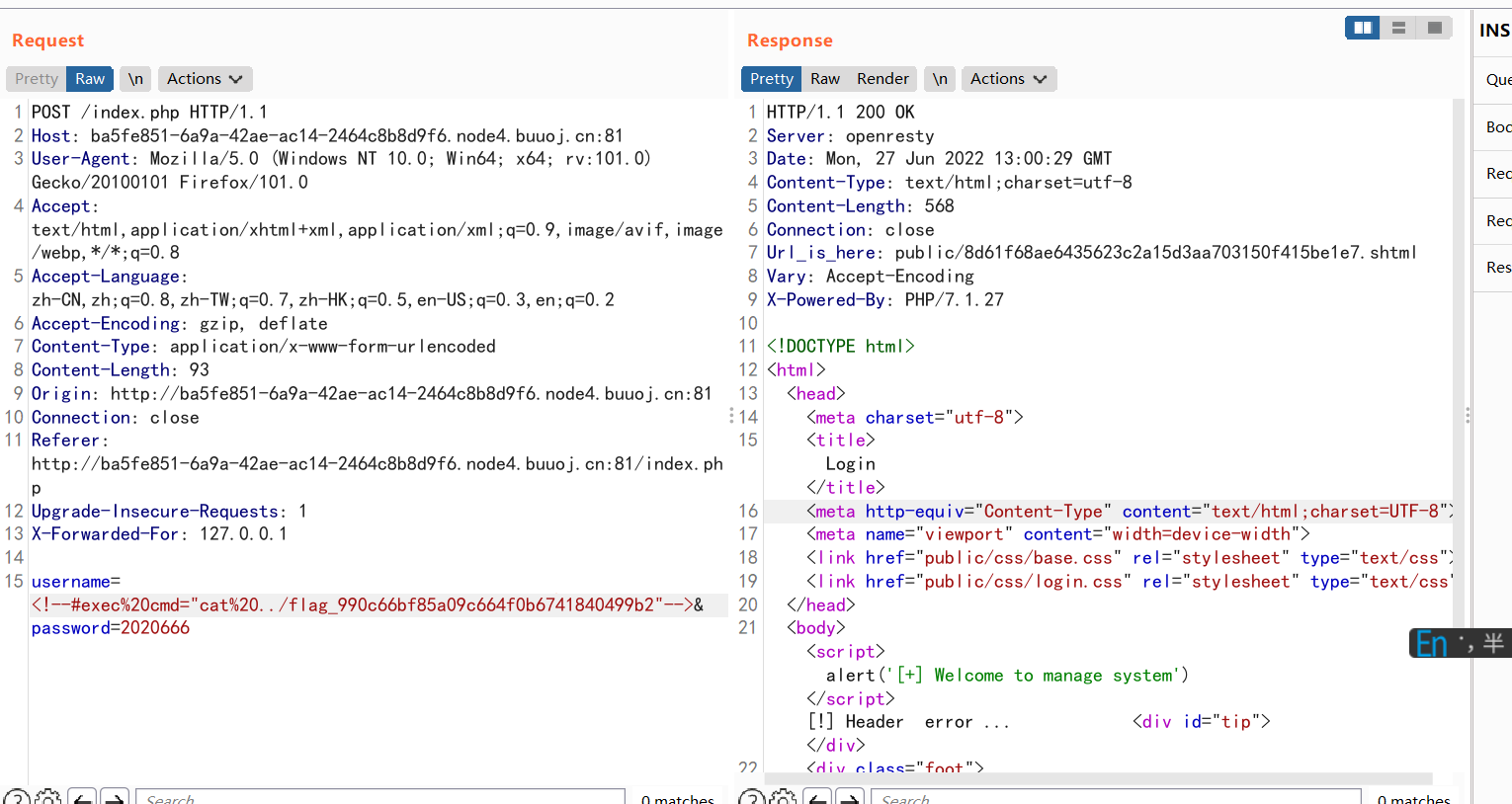Toggle non-printable \n characters in Request

click(x=135, y=79)
